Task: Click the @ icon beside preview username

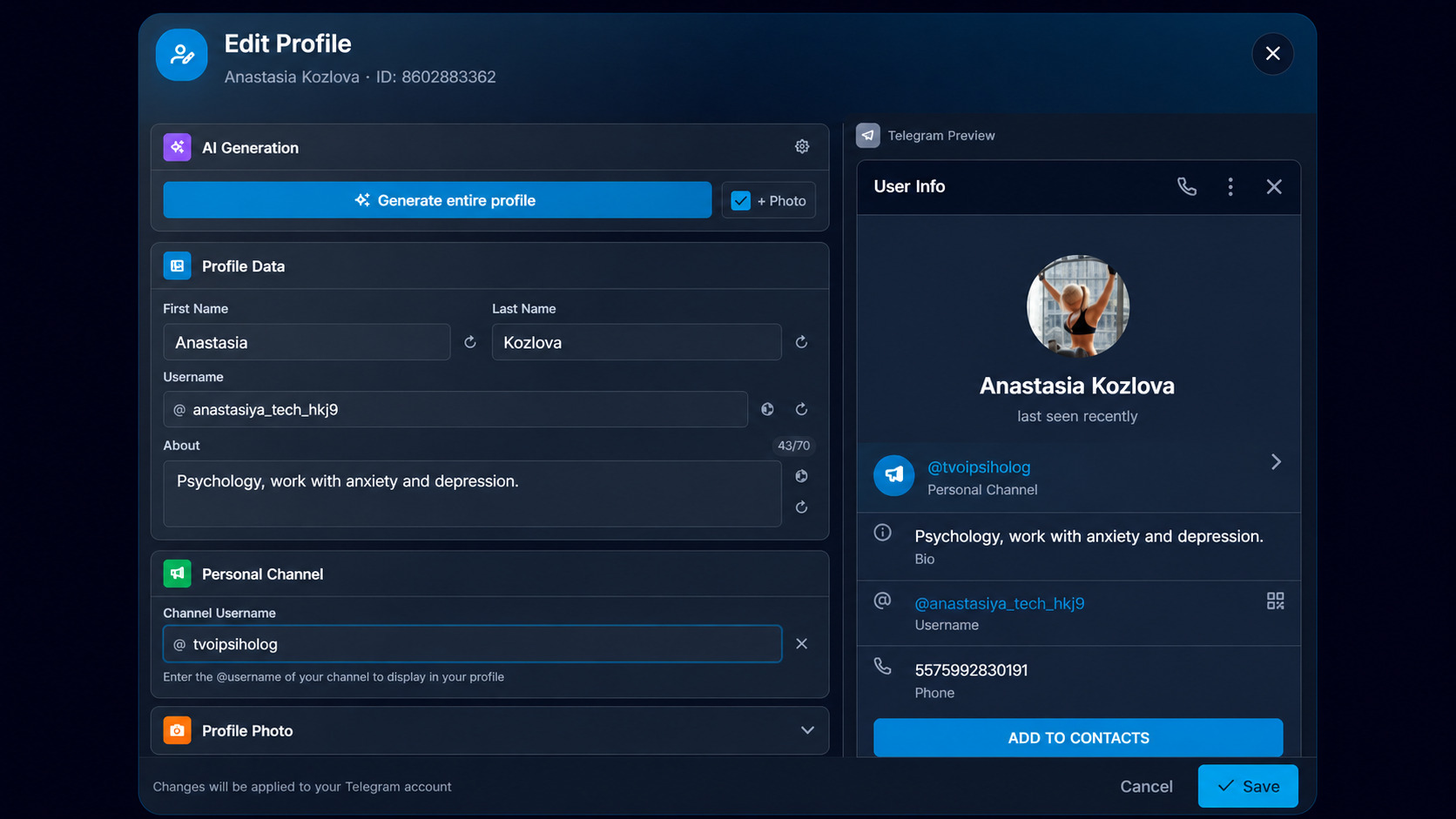Action: click(x=882, y=600)
